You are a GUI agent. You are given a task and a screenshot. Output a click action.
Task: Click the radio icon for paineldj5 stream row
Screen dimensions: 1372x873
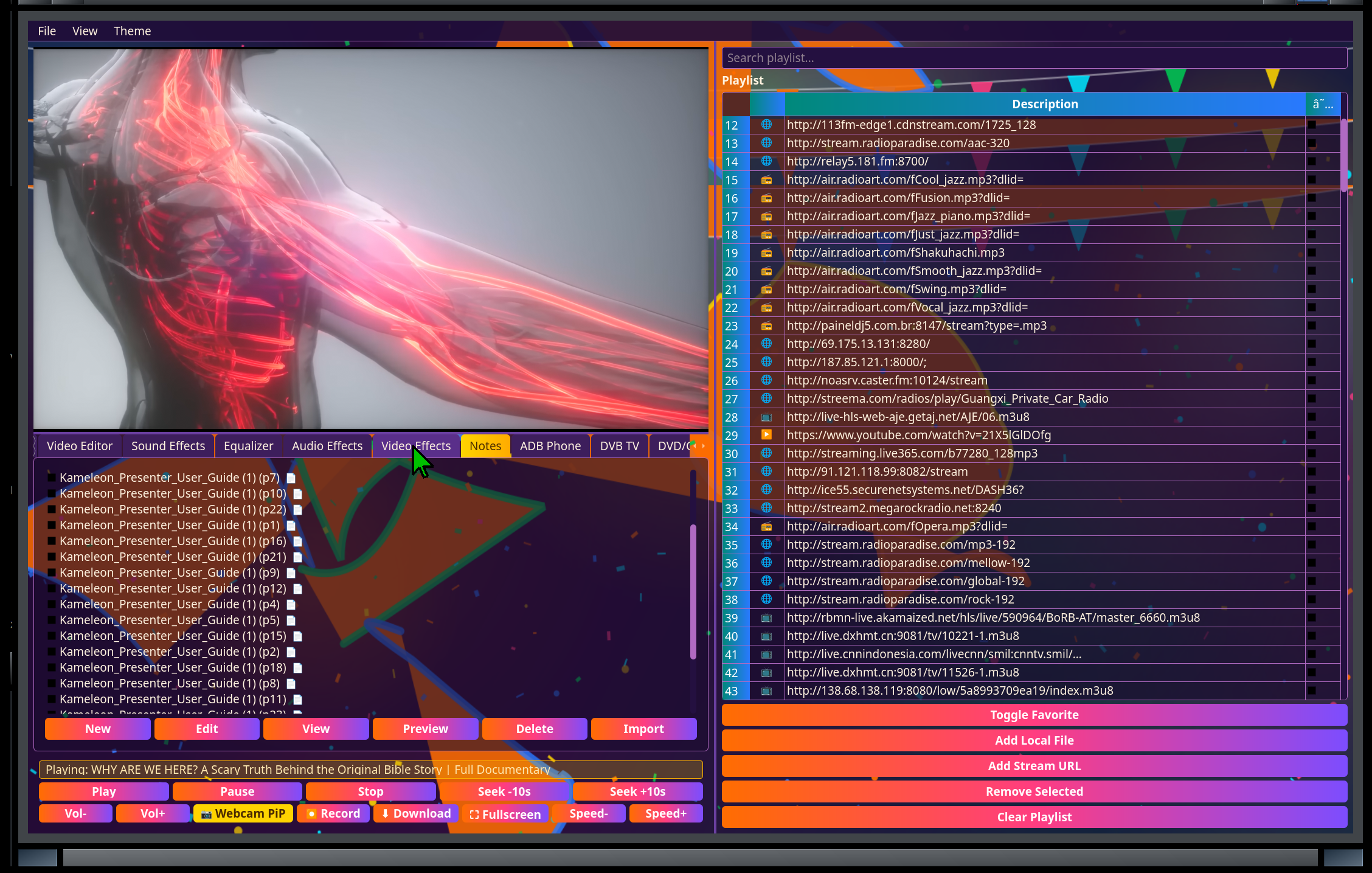(766, 325)
